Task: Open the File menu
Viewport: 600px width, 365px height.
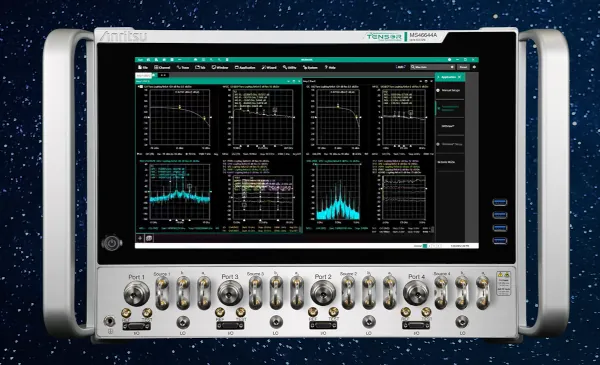Action: click(143, 67)
